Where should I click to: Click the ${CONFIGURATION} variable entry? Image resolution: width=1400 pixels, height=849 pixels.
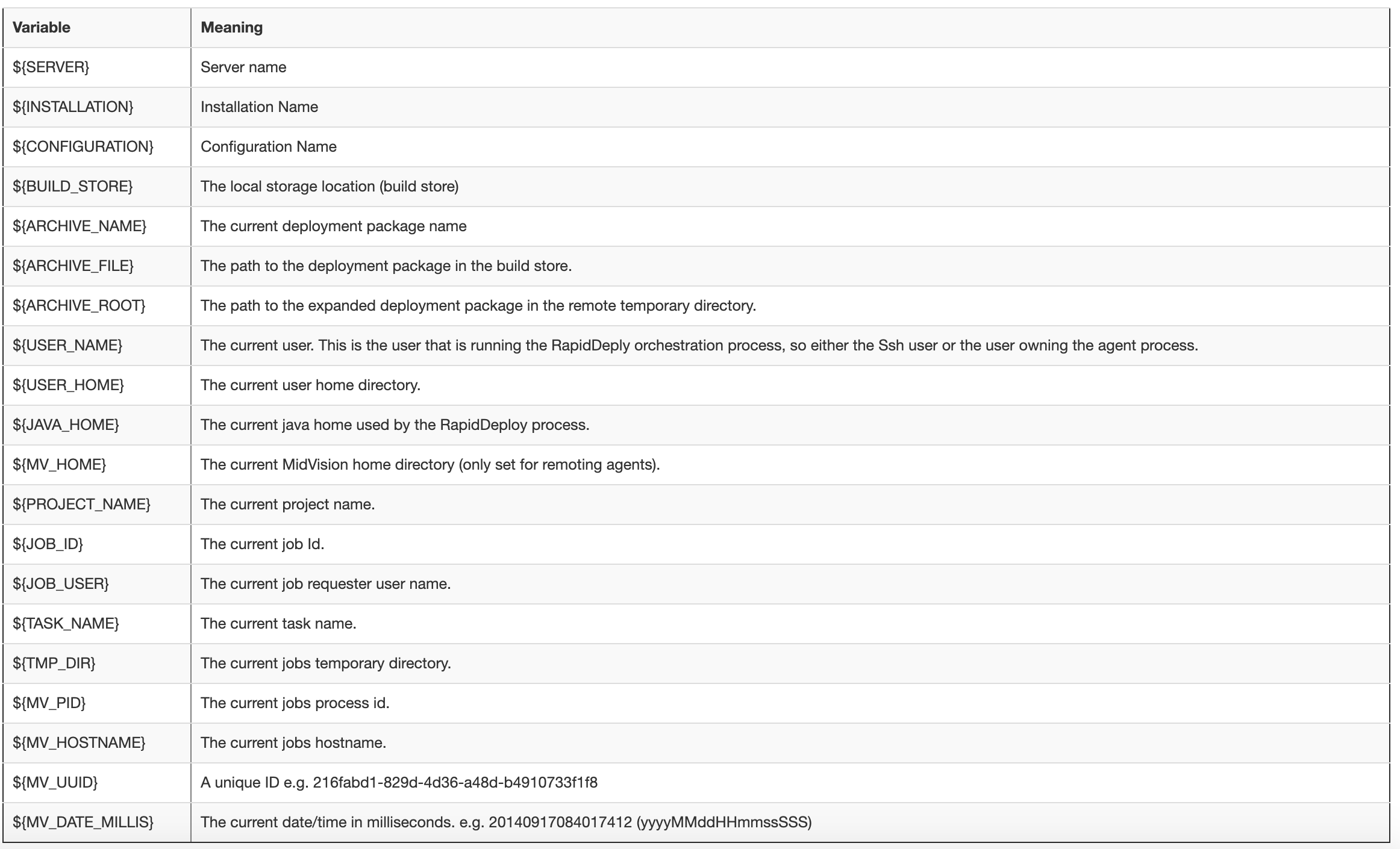pyautogui.click(x=83, y=147)
